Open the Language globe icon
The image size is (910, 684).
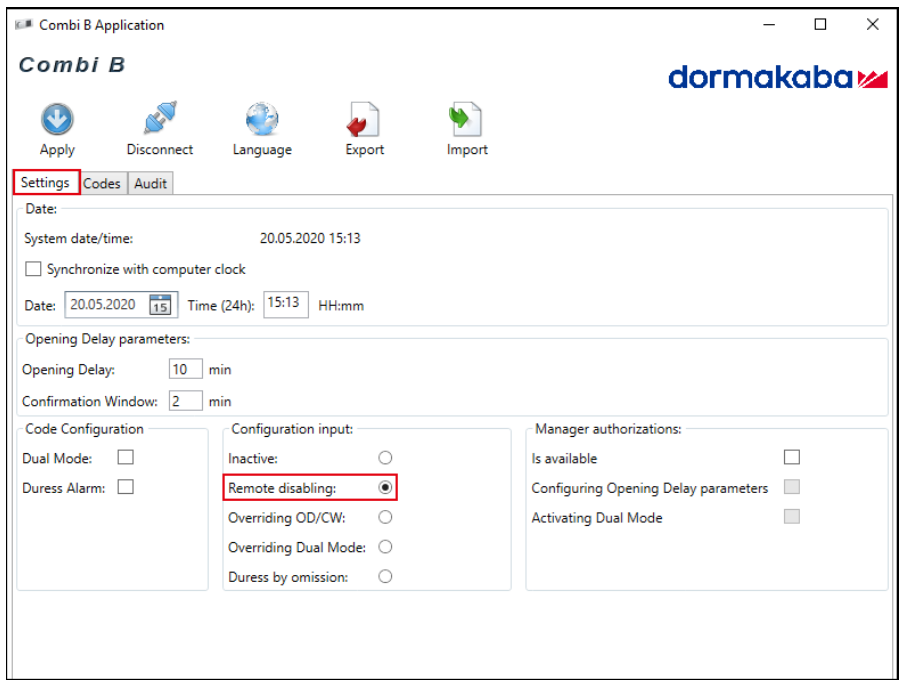pyautogui.click(x=262, y=119)
